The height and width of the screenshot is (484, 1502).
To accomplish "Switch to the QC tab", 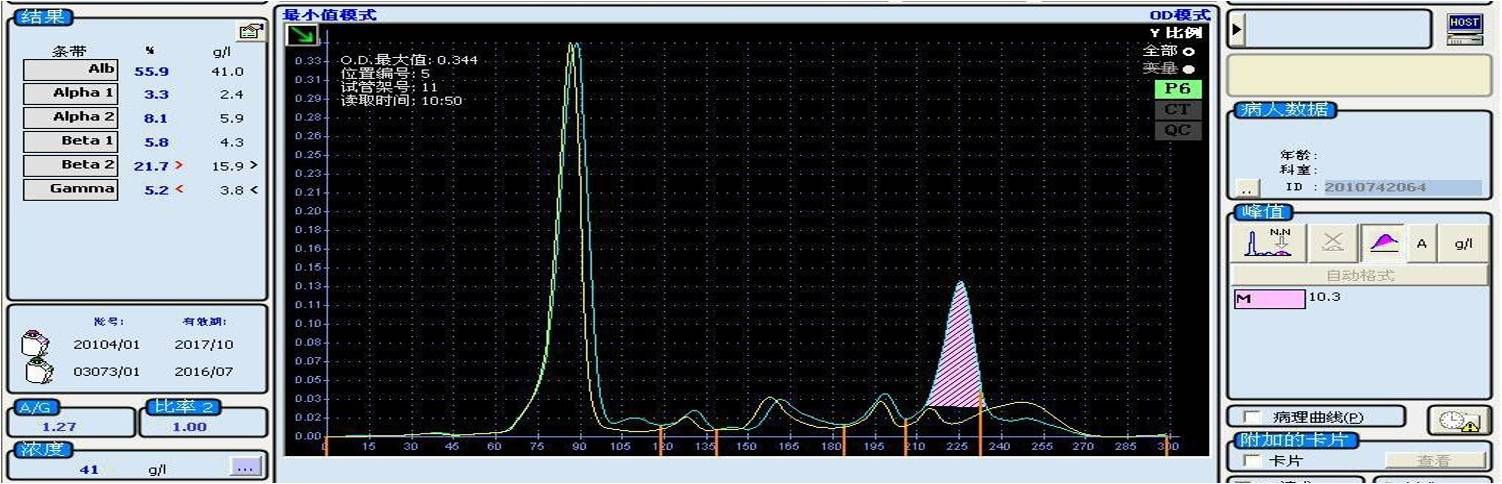I will (1177, 130).
